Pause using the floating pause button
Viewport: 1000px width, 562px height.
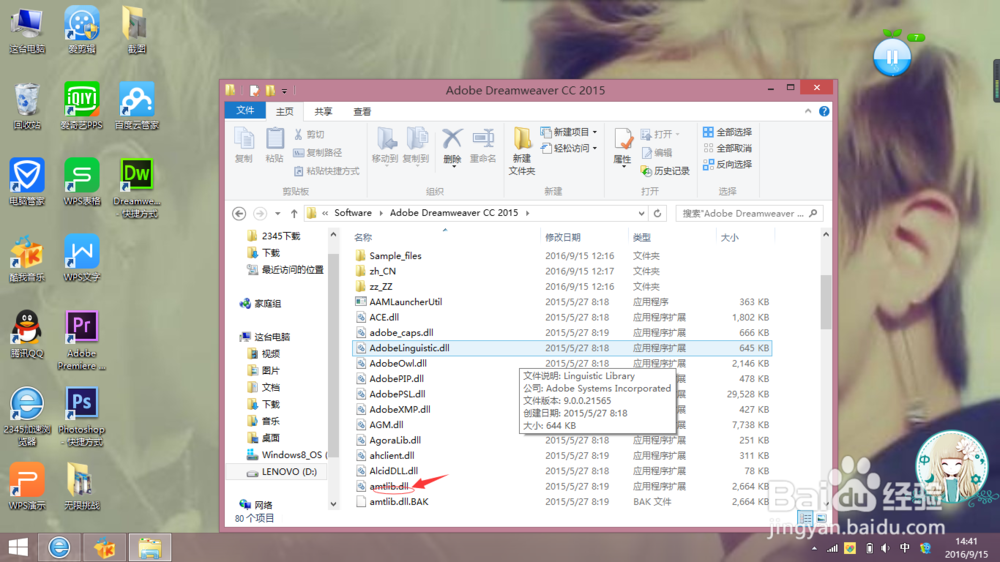(x=892, y=57)
